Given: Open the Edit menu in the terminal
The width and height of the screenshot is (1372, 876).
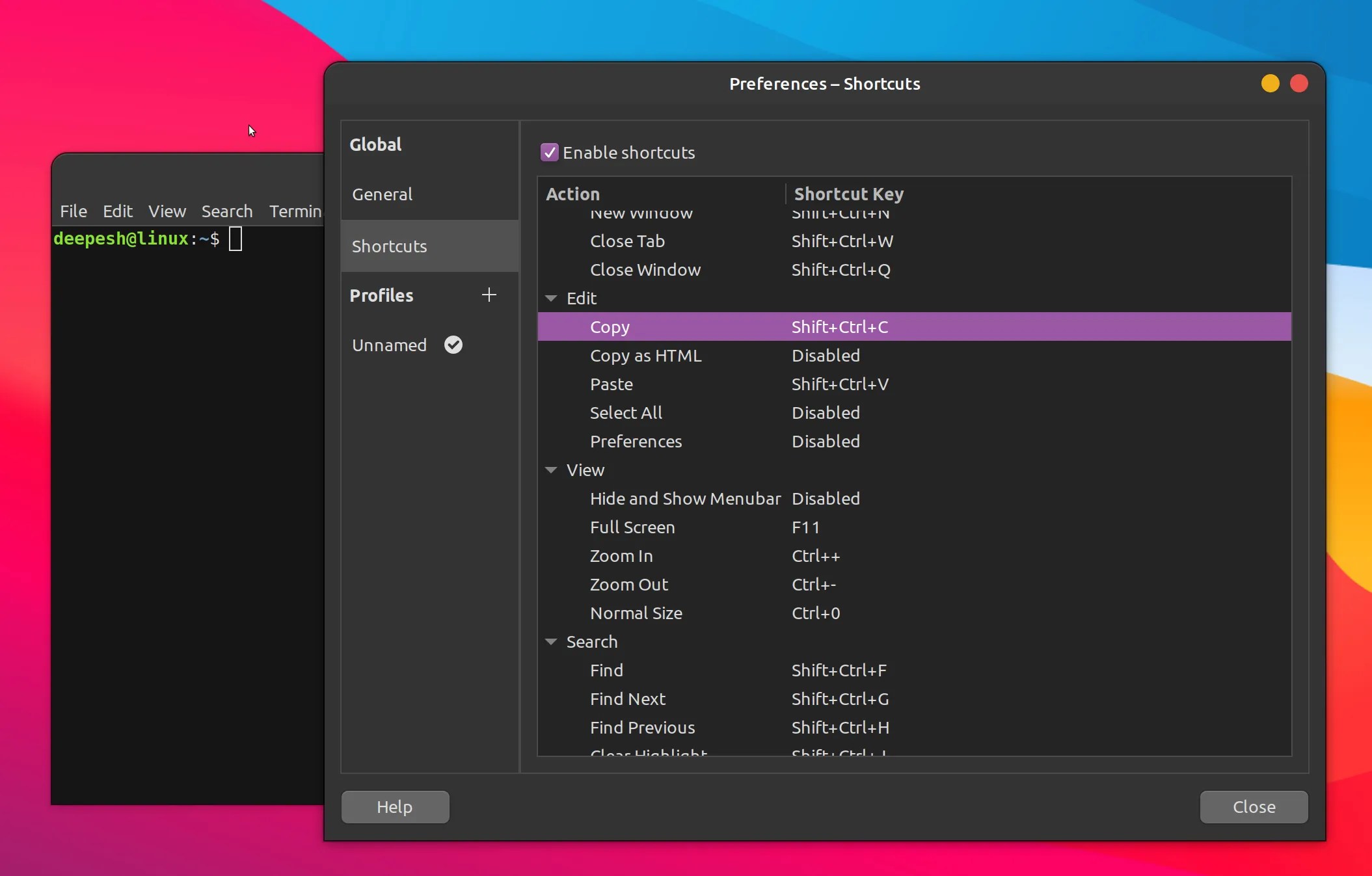Looking at the screenshot, I should 117,211.
